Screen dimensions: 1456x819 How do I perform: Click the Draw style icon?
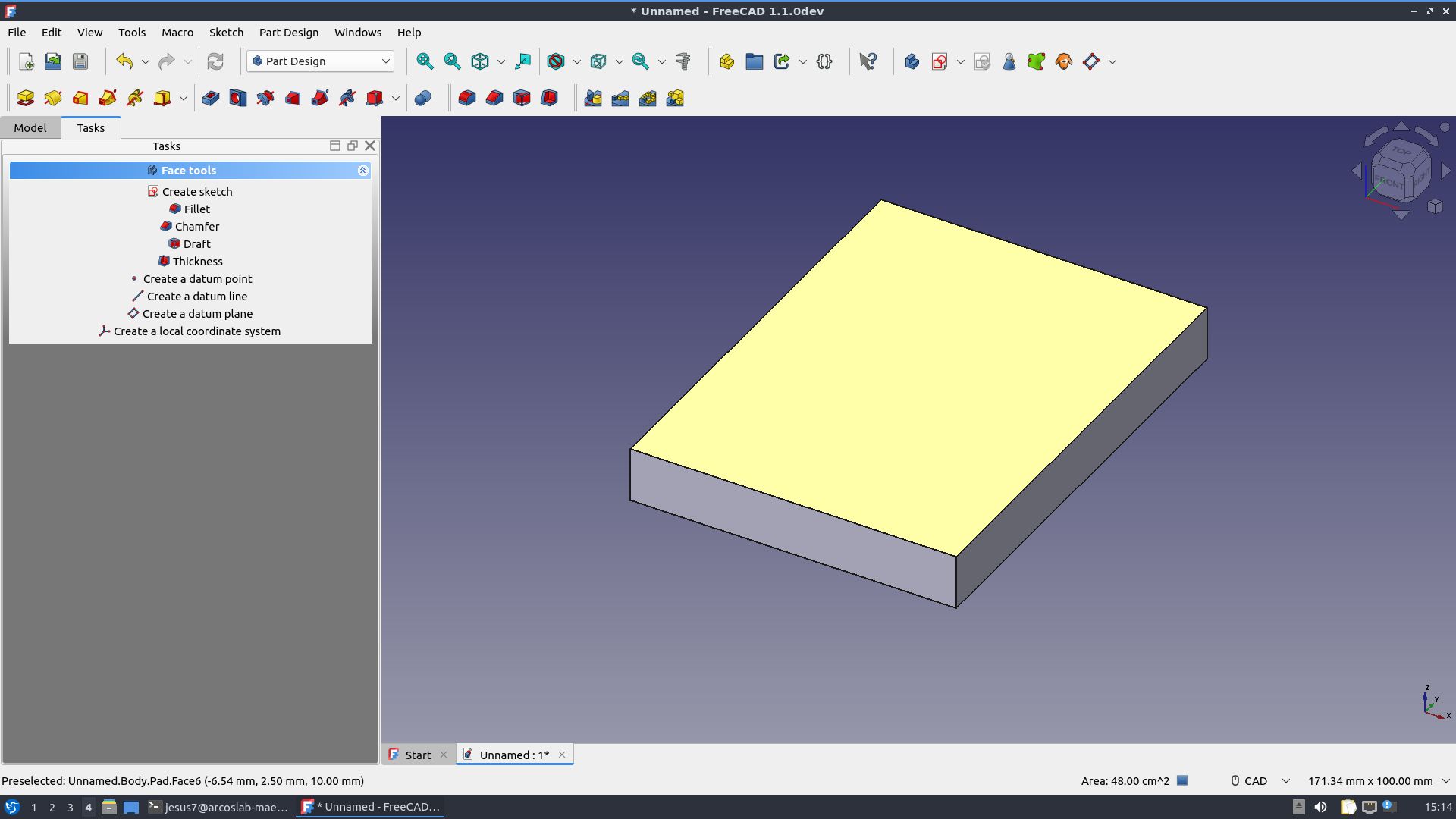[x=556, y=61]
